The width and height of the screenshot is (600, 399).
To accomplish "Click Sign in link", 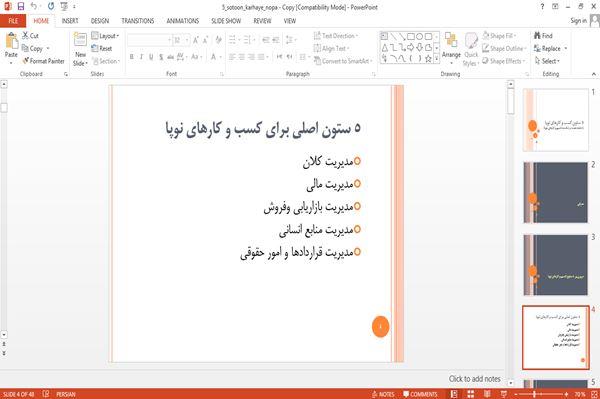I will (x=578, y=21).
